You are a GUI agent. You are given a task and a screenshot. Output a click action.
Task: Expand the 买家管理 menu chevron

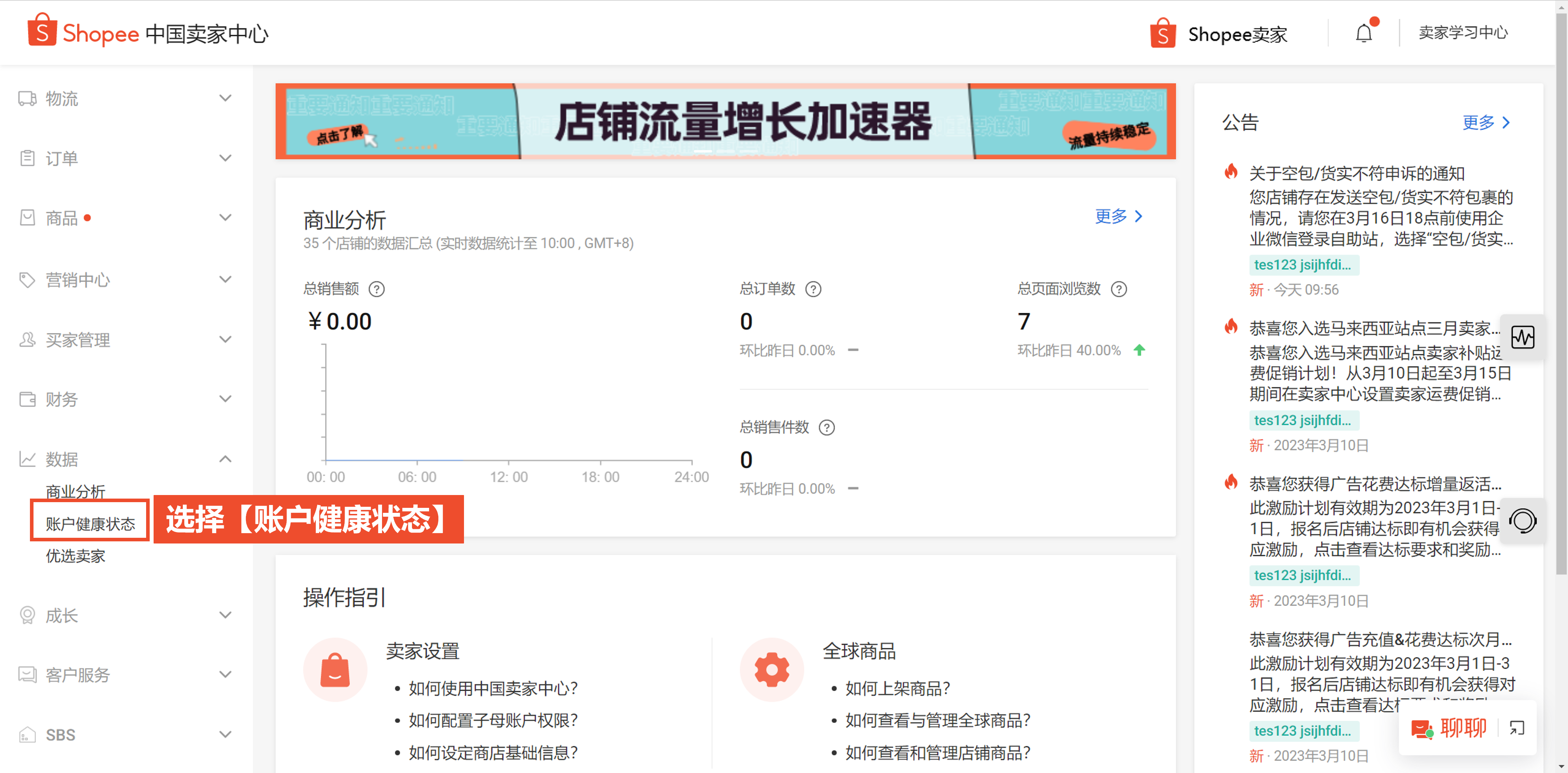coord(225,340)
